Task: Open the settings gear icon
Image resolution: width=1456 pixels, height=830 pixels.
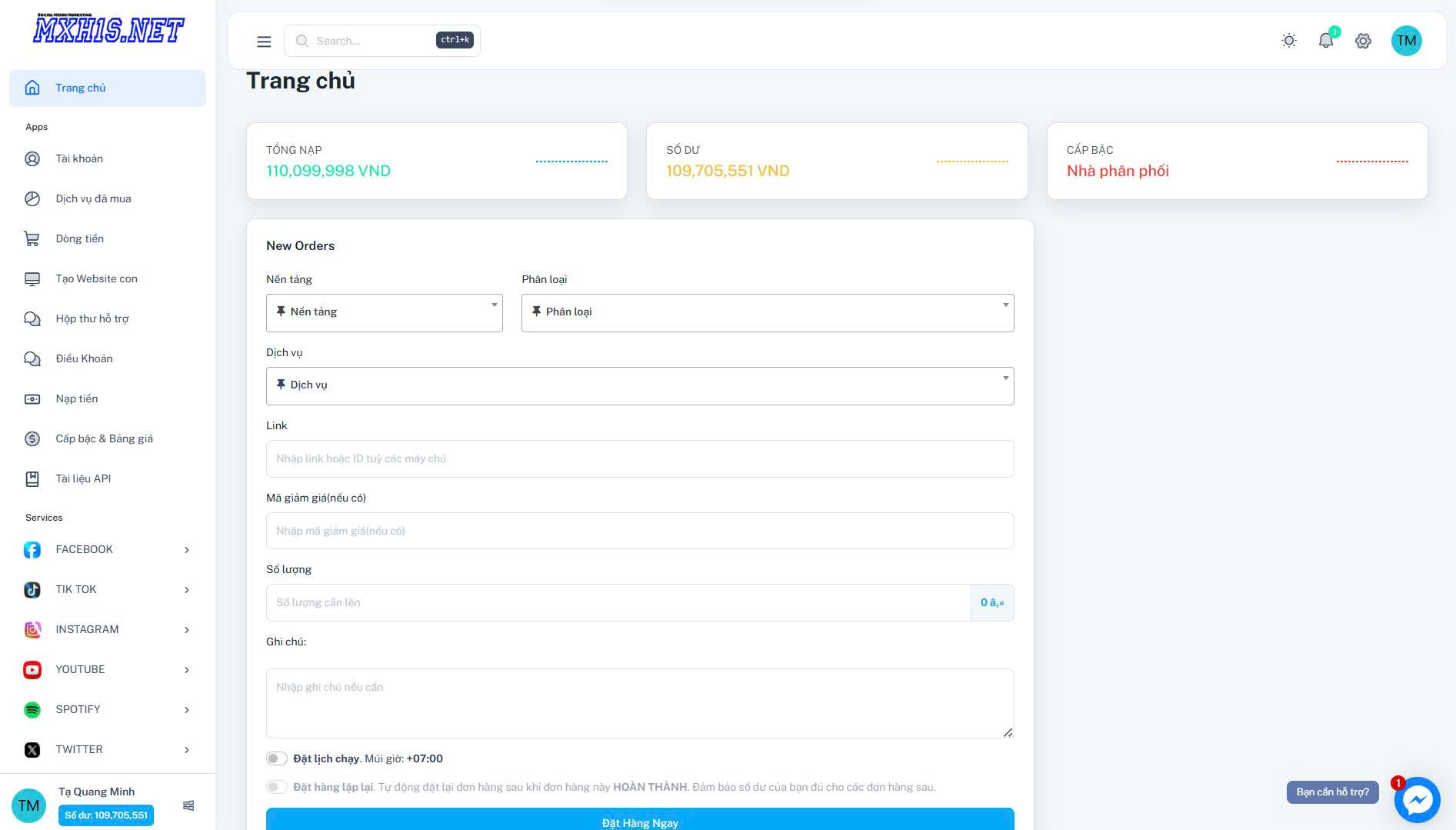Action: (1363, 41)
